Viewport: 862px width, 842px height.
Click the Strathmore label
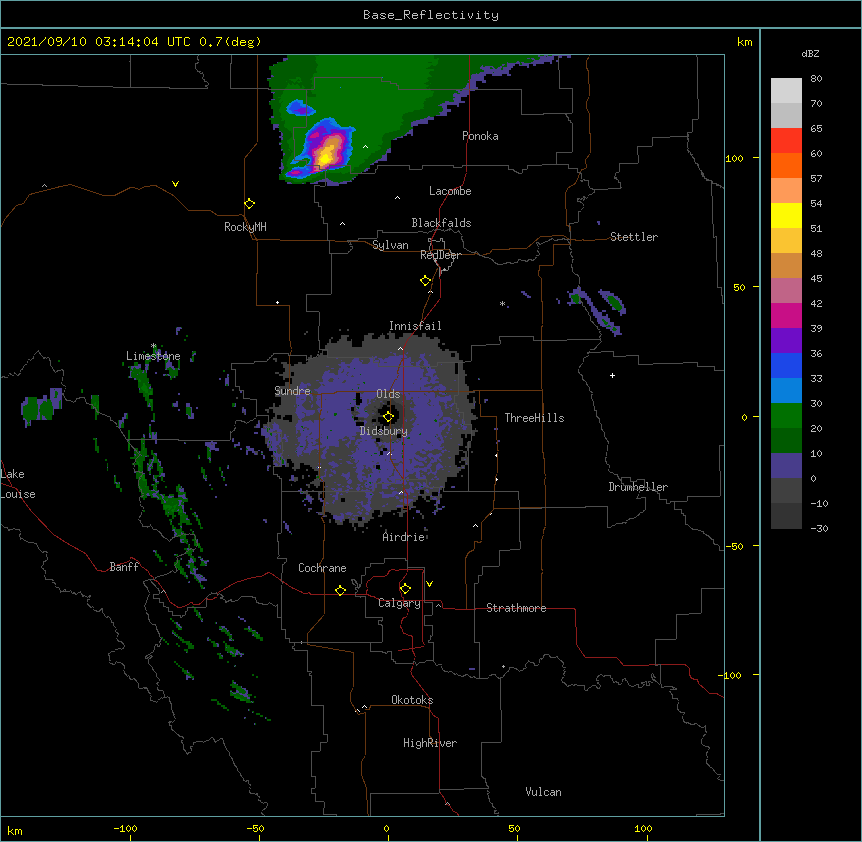click(516, 608)
